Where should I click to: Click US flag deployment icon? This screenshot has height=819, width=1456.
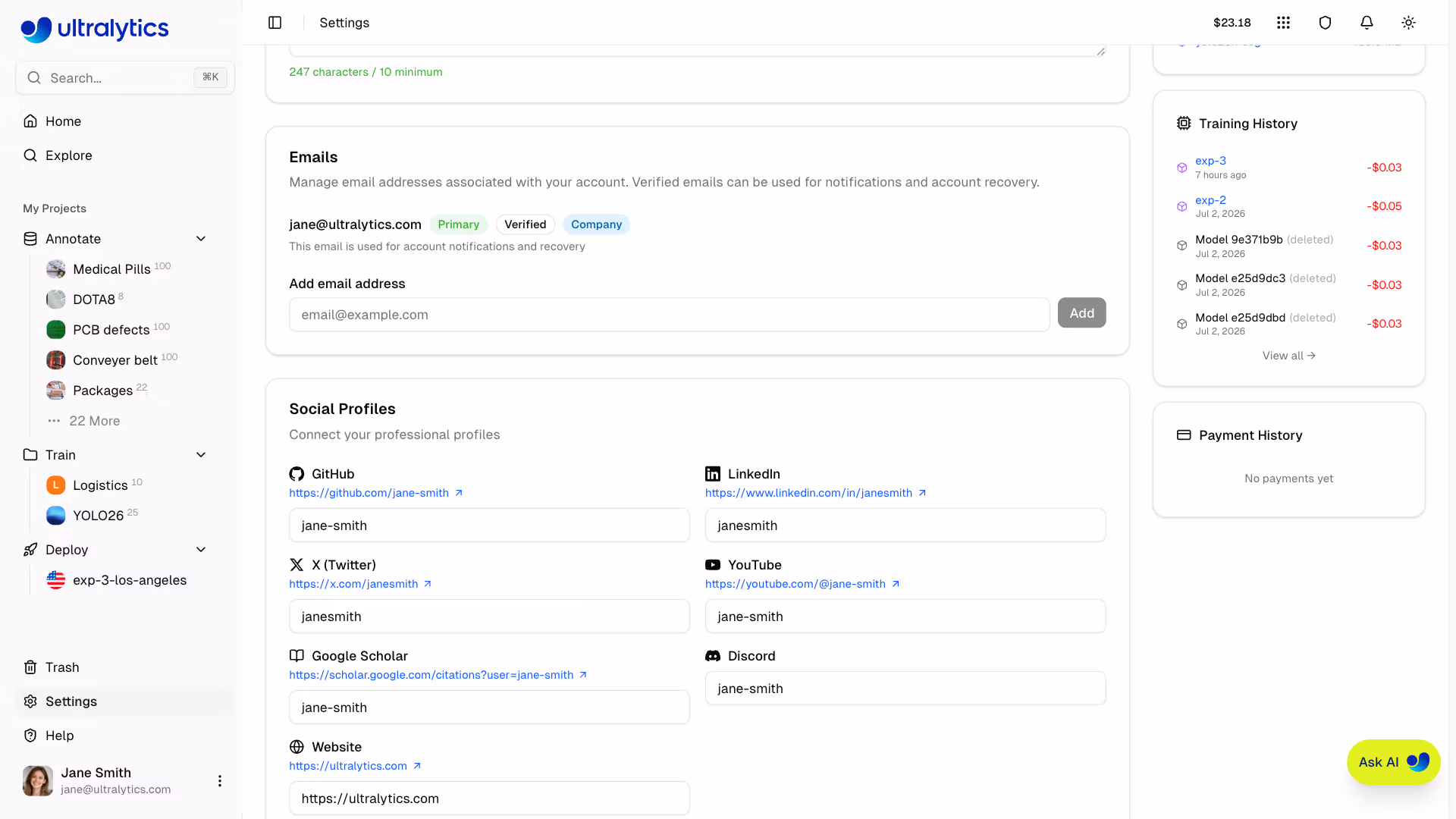[x=56, y=580]
